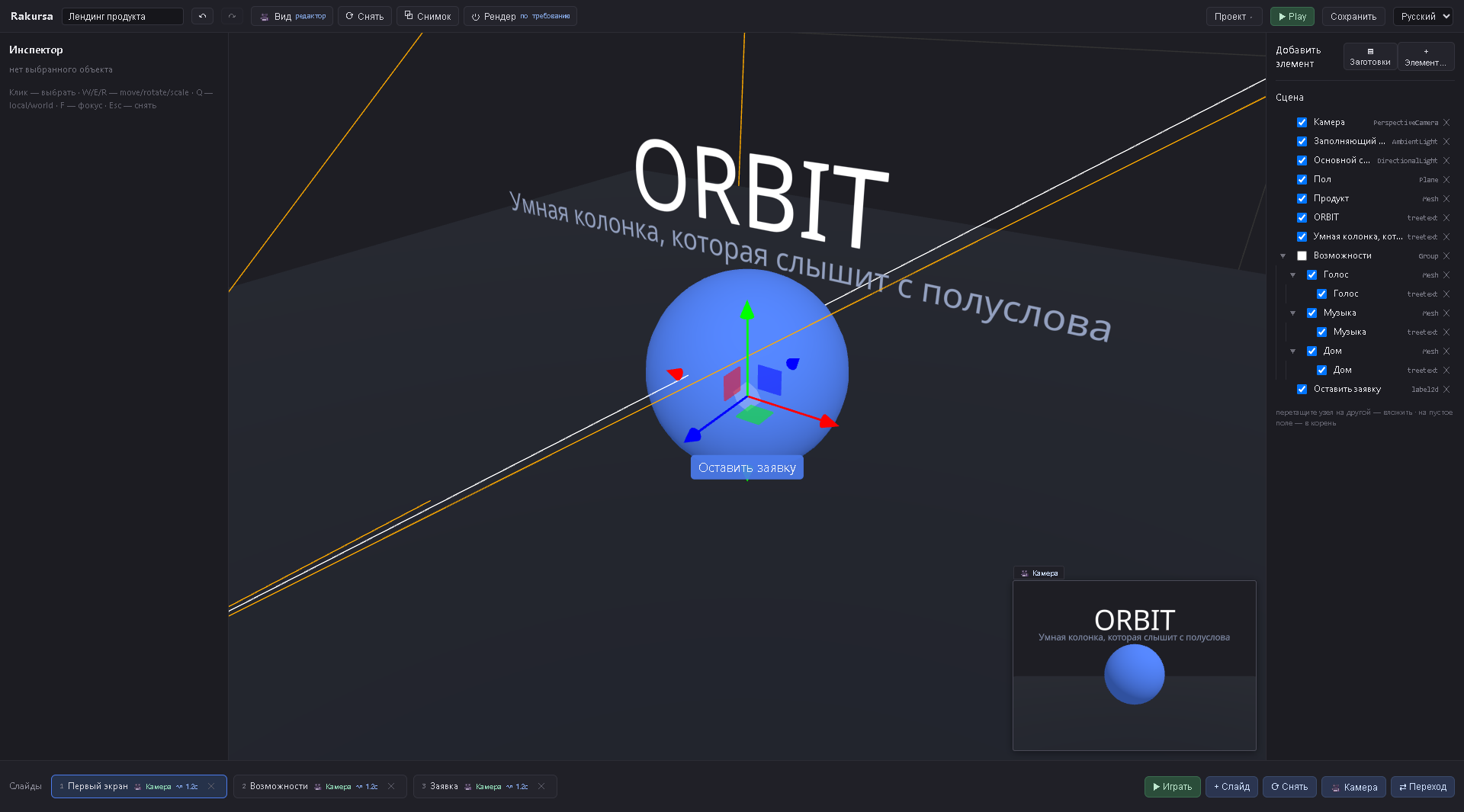Delete the Пол plane node
This screenshot has width=1464, height=812.
pyautogui.click(x=1446, y=180)
